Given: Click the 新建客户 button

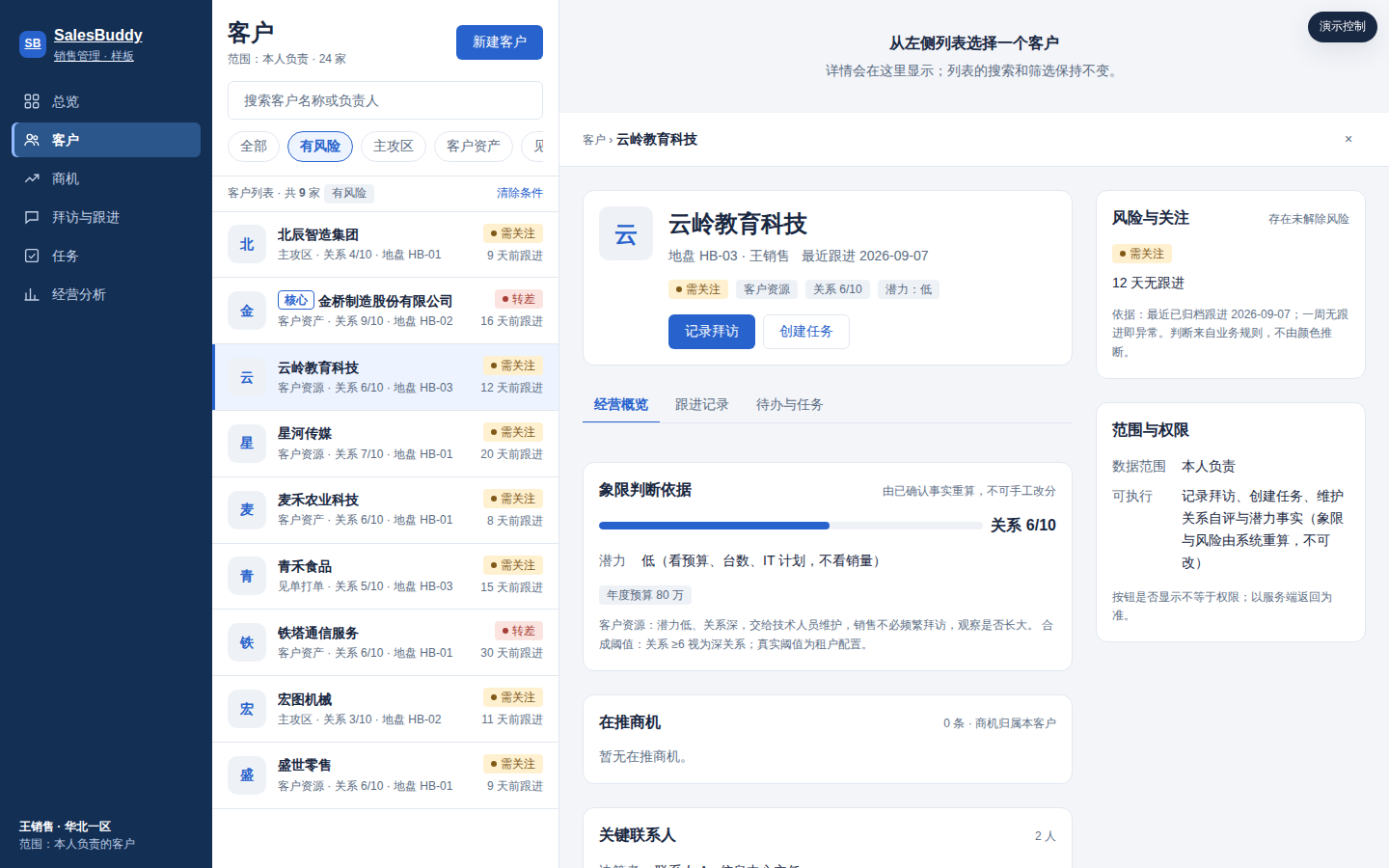Looking at the screenshot, I should click(x=500, y=42).
